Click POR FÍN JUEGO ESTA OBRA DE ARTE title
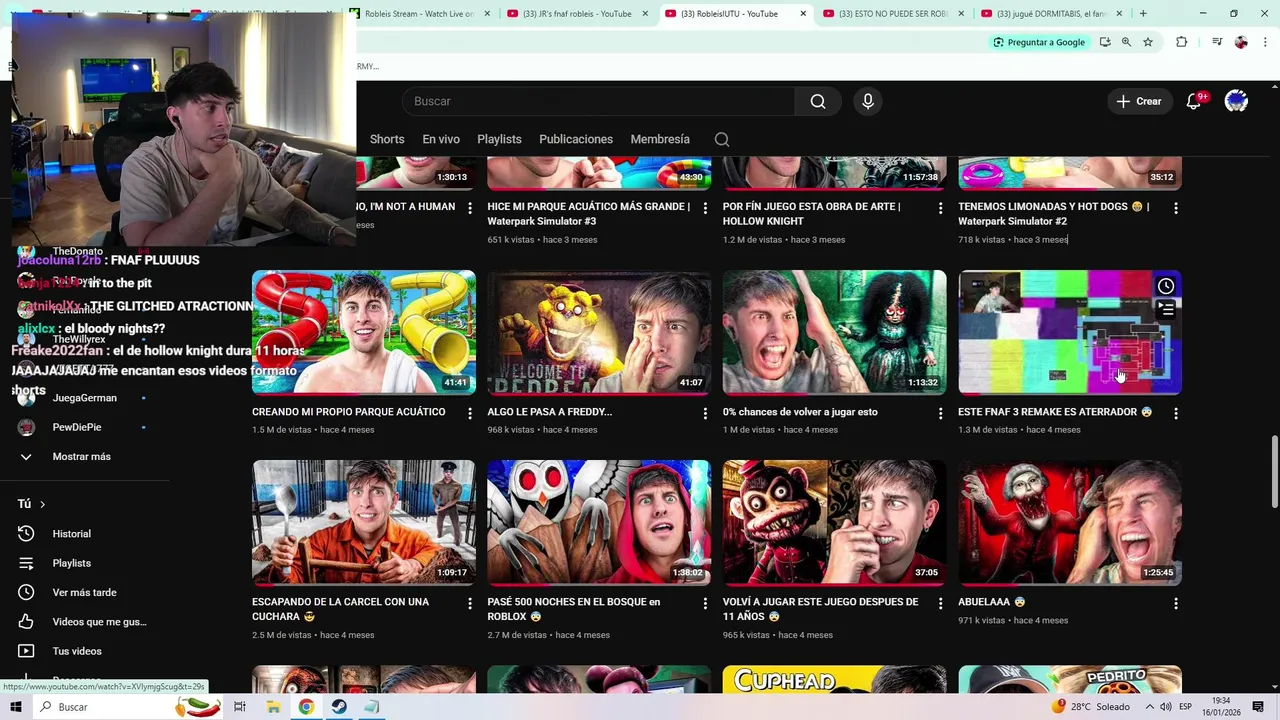Image resolution: width=1280 pixels, height=720 pixels. coord(811,213)
